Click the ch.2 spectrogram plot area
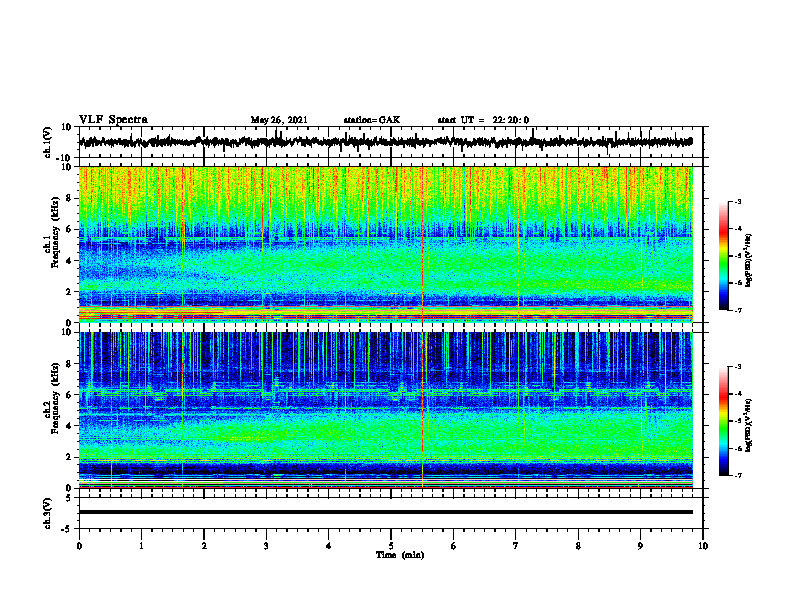Screen dimensions: 792x612 386,410
